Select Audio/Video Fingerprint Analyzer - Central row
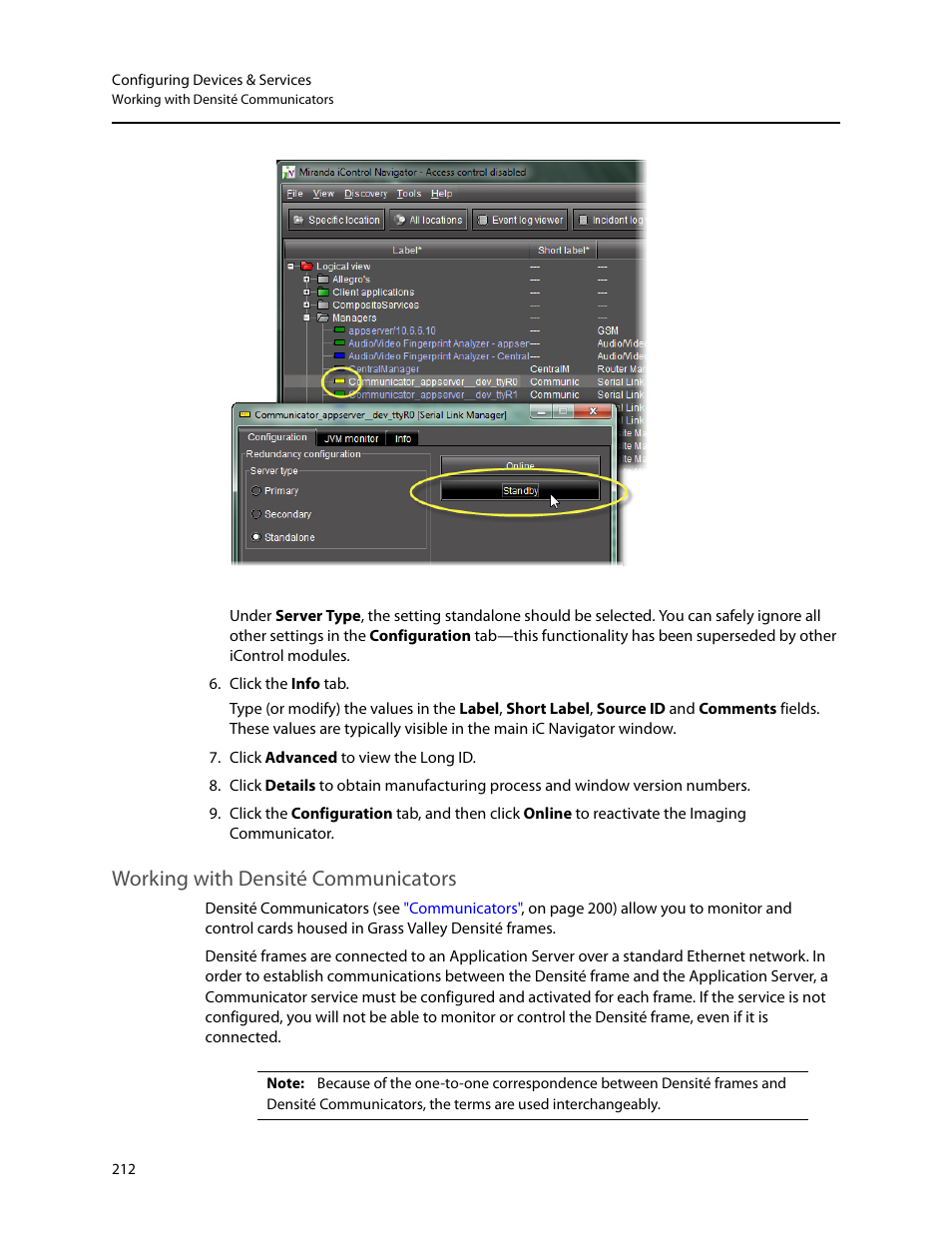This screenshot has width=952, height=1233. tap(439, 356)
